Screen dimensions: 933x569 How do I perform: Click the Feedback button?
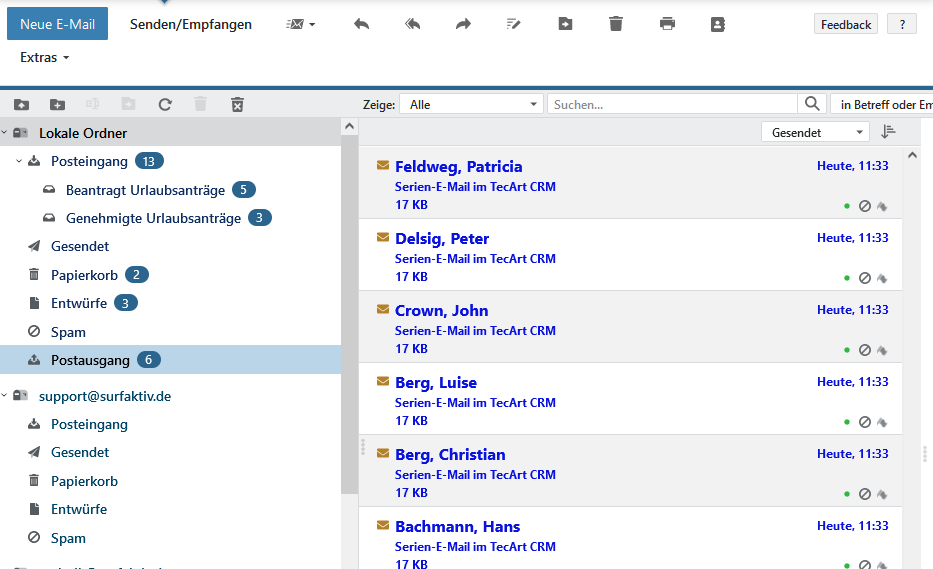point(846,24)
